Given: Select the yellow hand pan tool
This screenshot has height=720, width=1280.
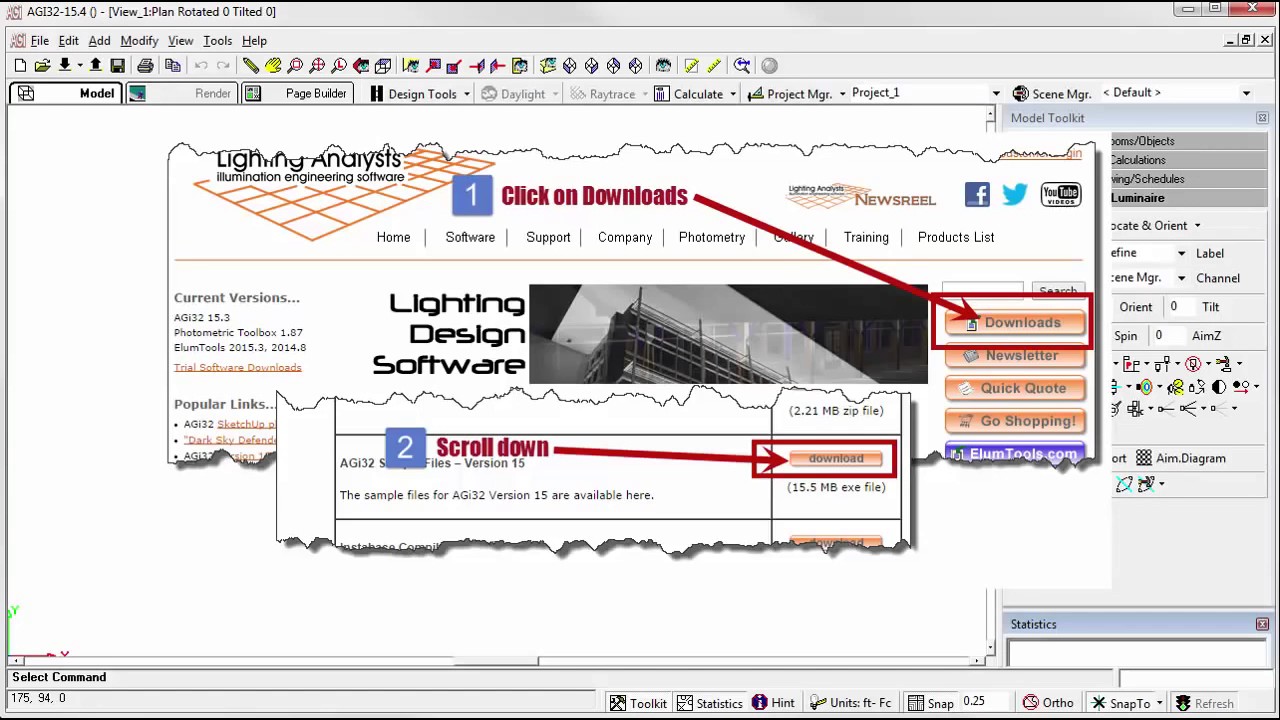Looking at the screenshot, I should [273, 66].
